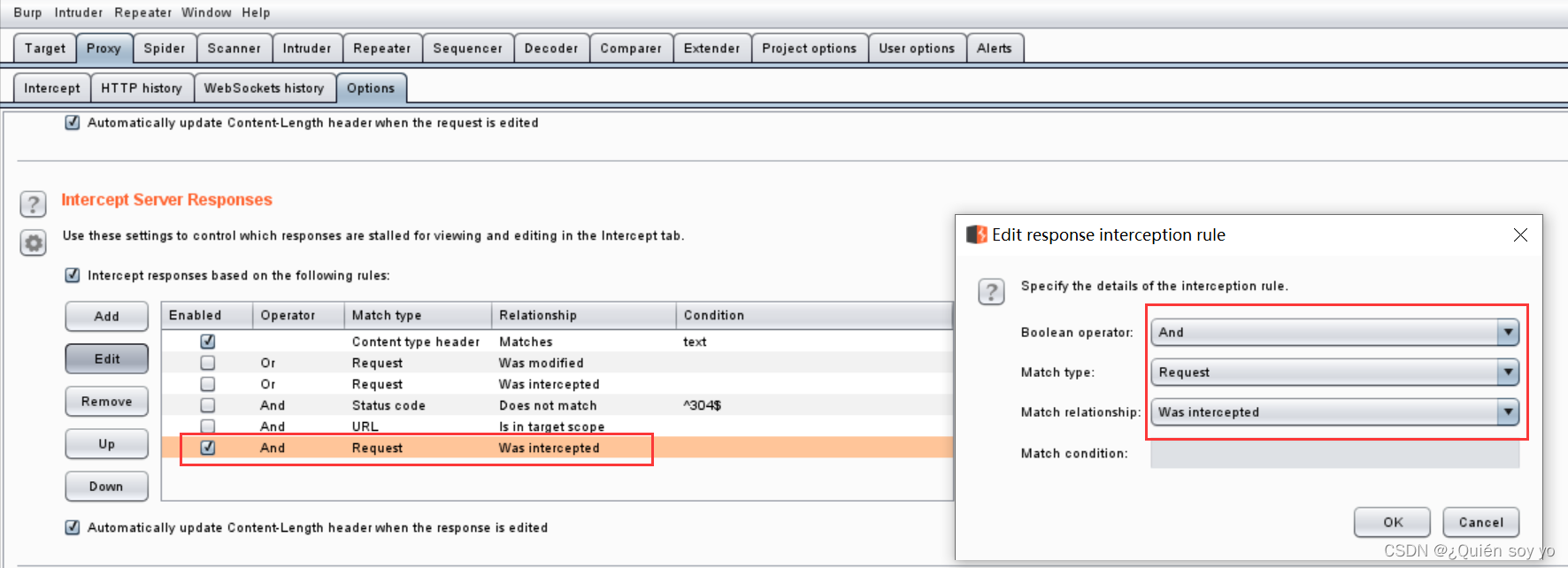Switch to the Target tab
The width and height of the screenshot is (1568, 568).
click(x=45, y=49)
